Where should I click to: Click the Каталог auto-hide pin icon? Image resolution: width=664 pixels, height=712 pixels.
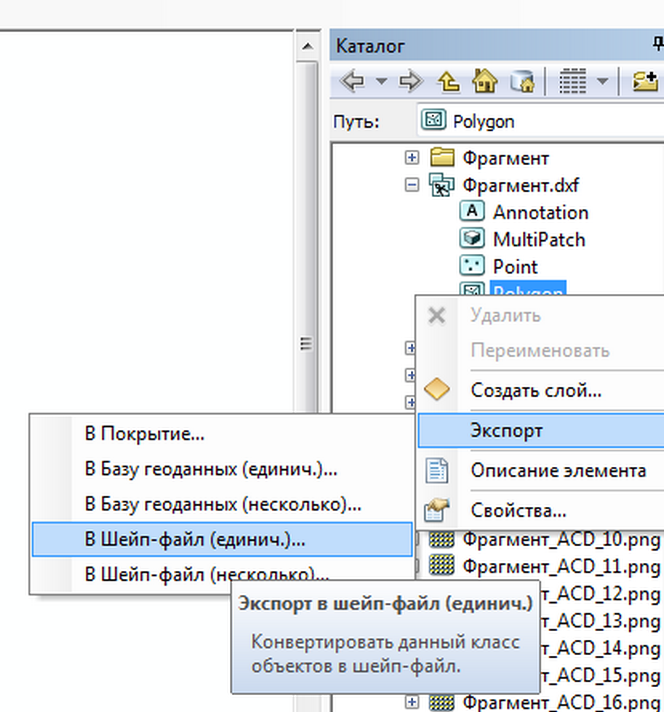pos(659,44)
